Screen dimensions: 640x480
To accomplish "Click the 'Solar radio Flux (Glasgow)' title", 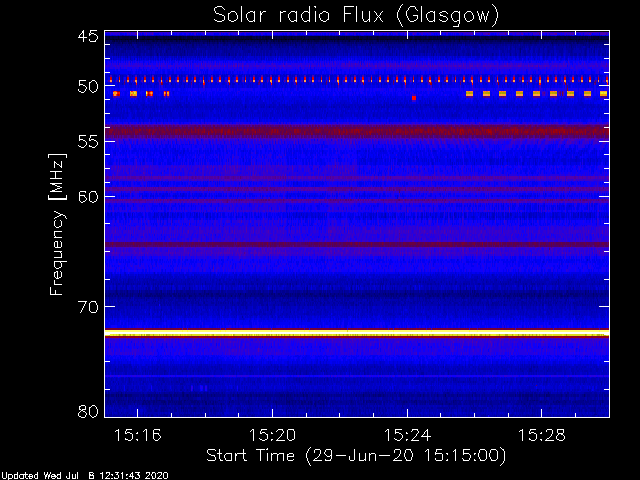I will (x=356, y=16).
